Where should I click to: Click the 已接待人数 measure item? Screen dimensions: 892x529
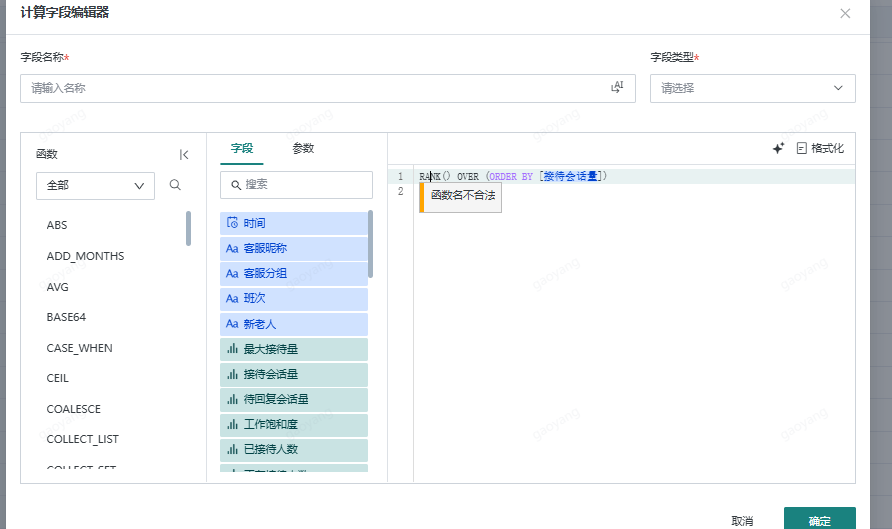[x=294, y=449]
